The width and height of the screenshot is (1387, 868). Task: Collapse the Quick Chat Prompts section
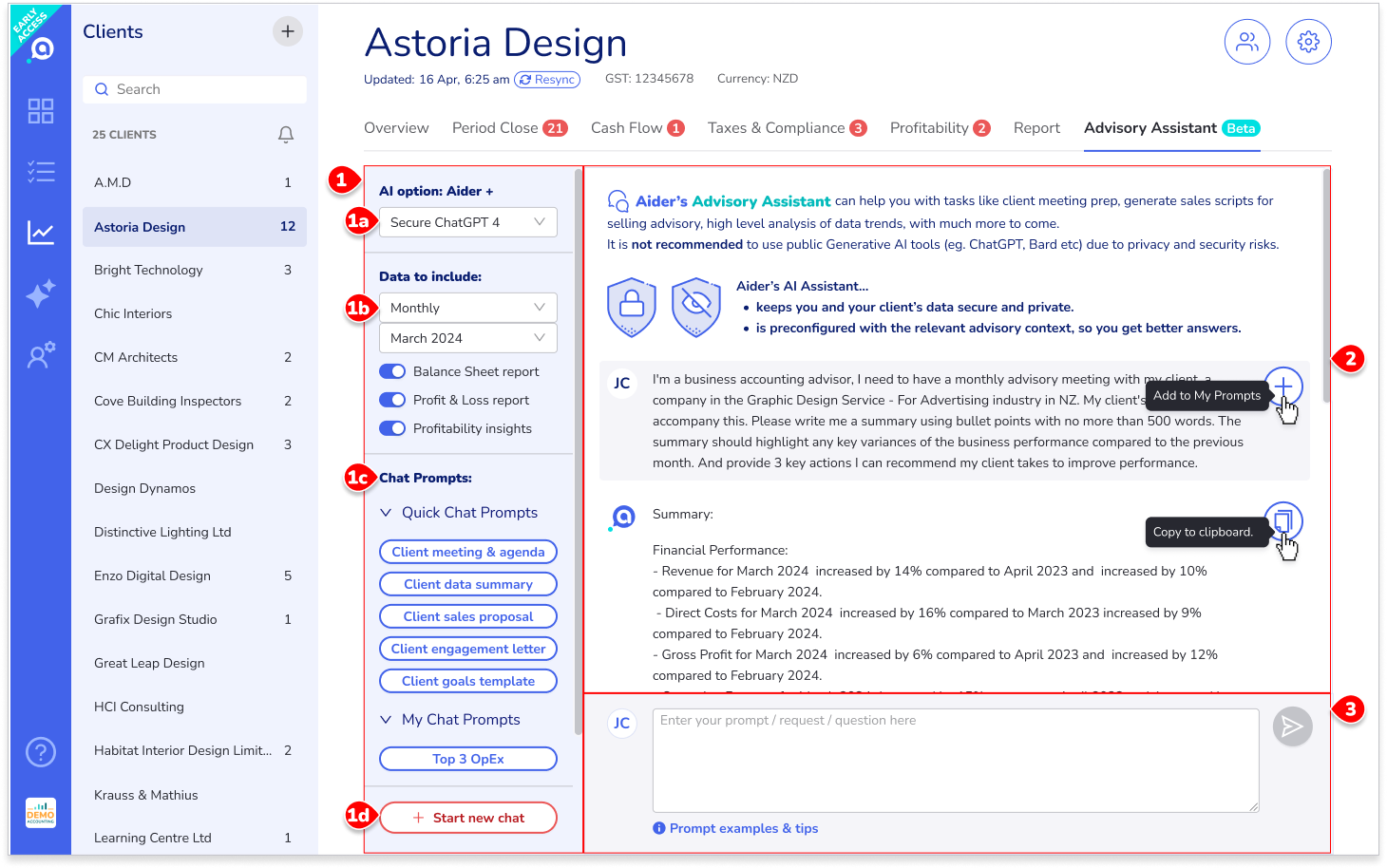386,513
